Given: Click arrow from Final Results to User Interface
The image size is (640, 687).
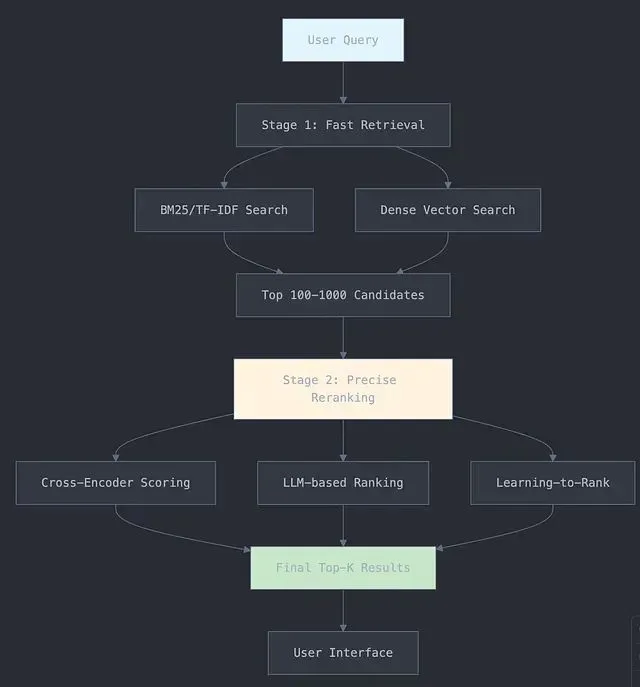Looking at the screenshot, I should coord(343,610).
